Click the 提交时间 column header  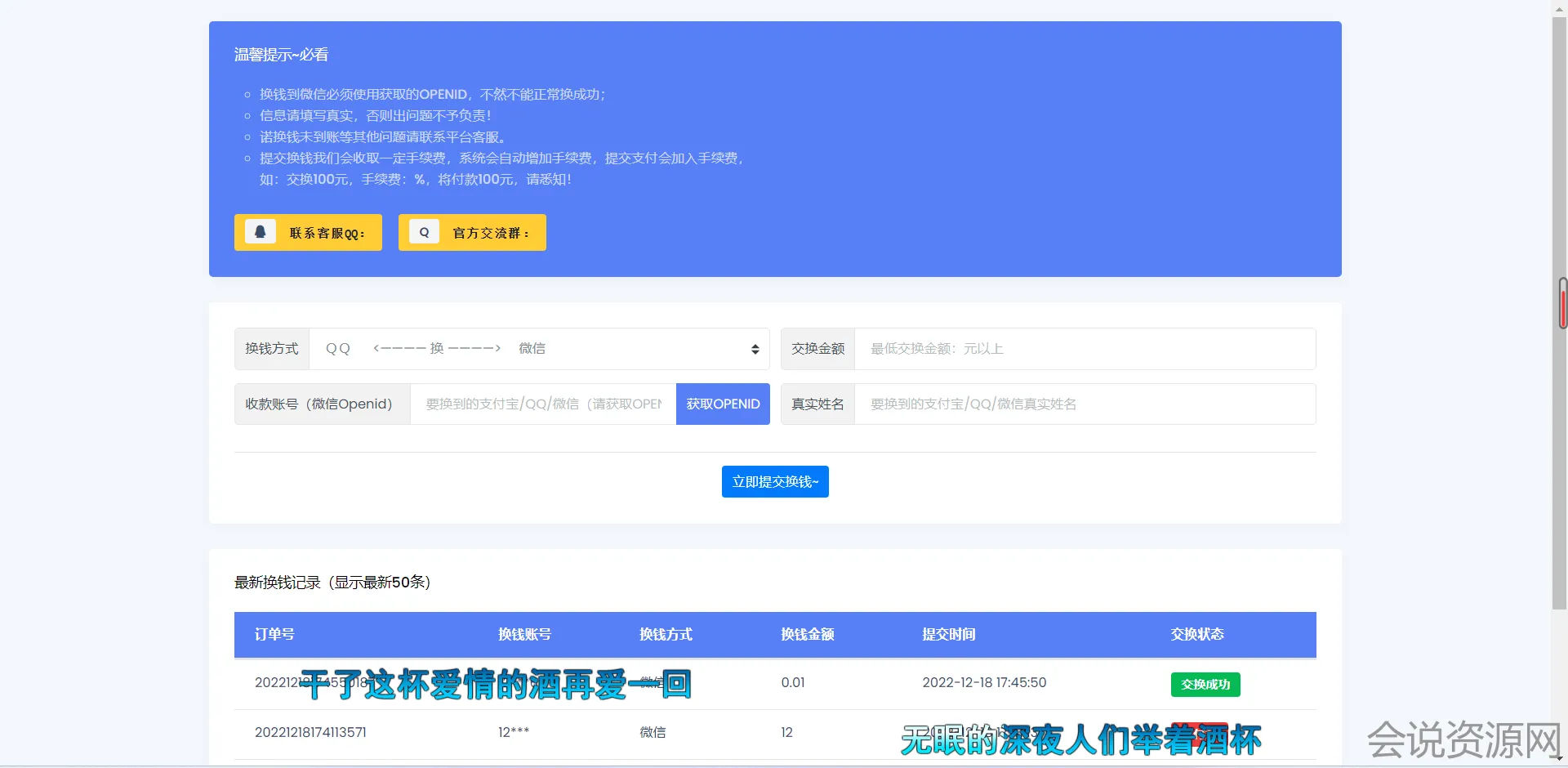tap(948, 635)
